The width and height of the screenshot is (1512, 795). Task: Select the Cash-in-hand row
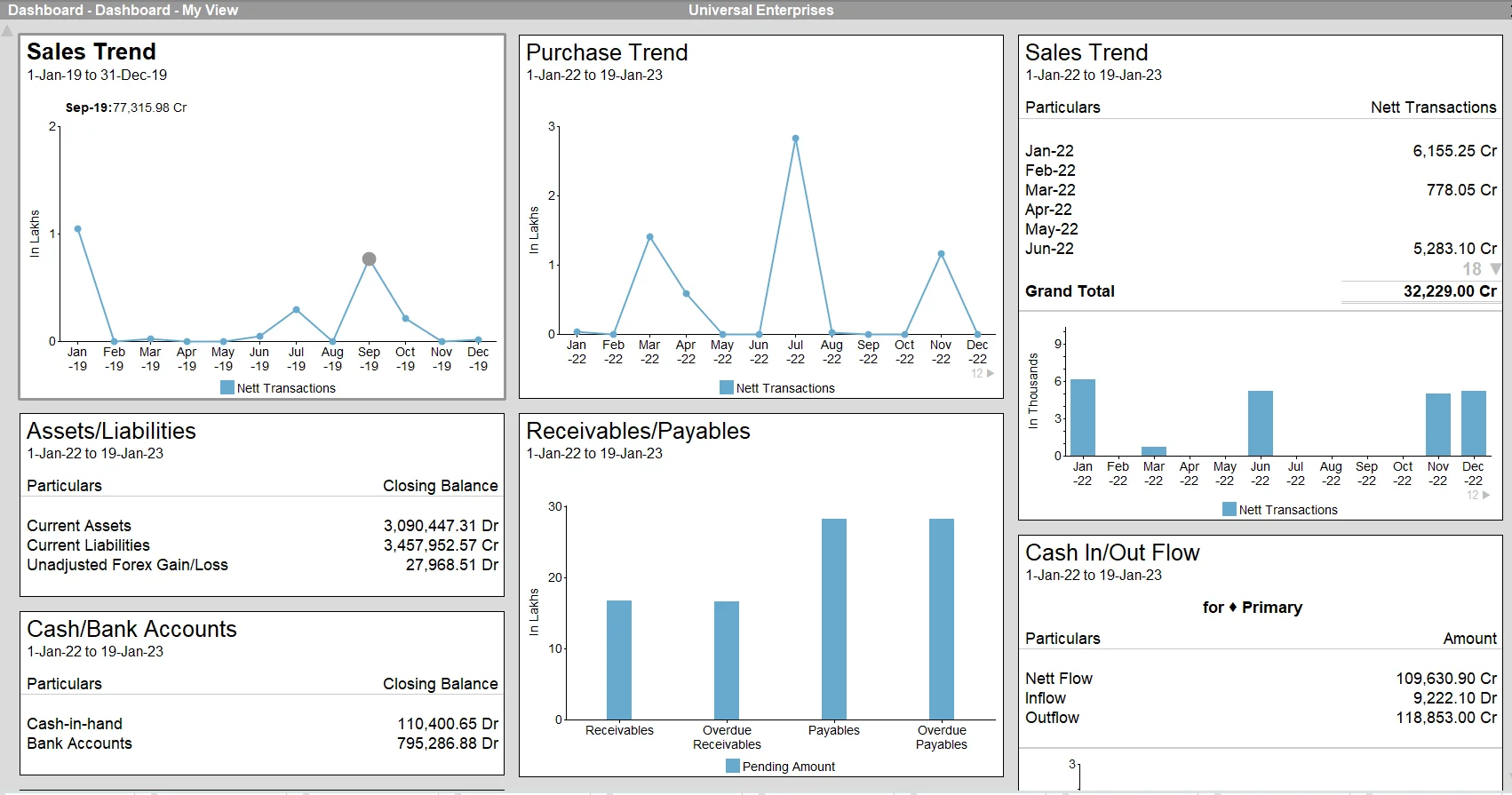262,724
